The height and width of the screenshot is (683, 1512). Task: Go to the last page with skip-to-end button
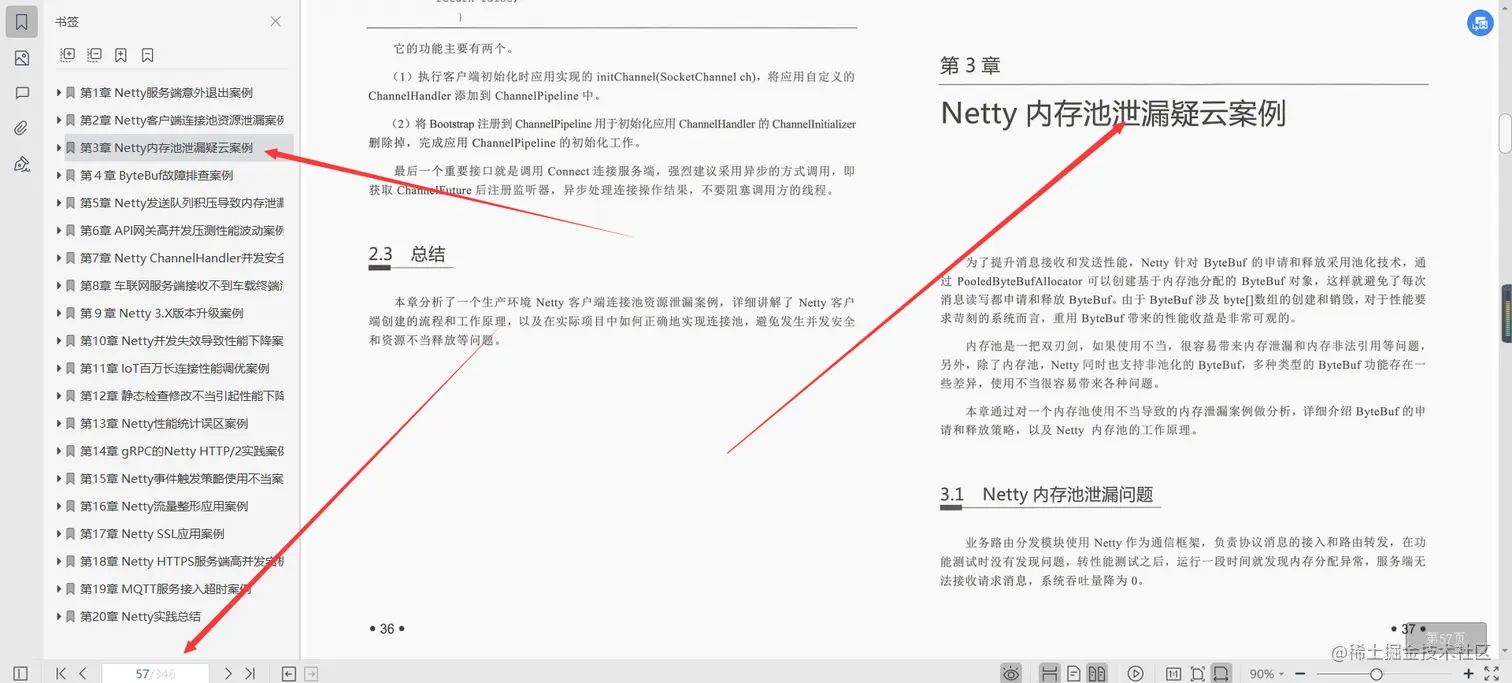click(251, 672)
